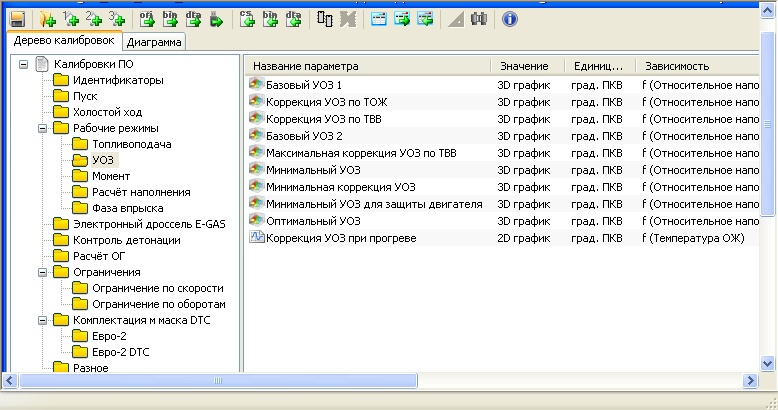
Task: Select the 'Дерево калибровок' tab
Action: 63,41
